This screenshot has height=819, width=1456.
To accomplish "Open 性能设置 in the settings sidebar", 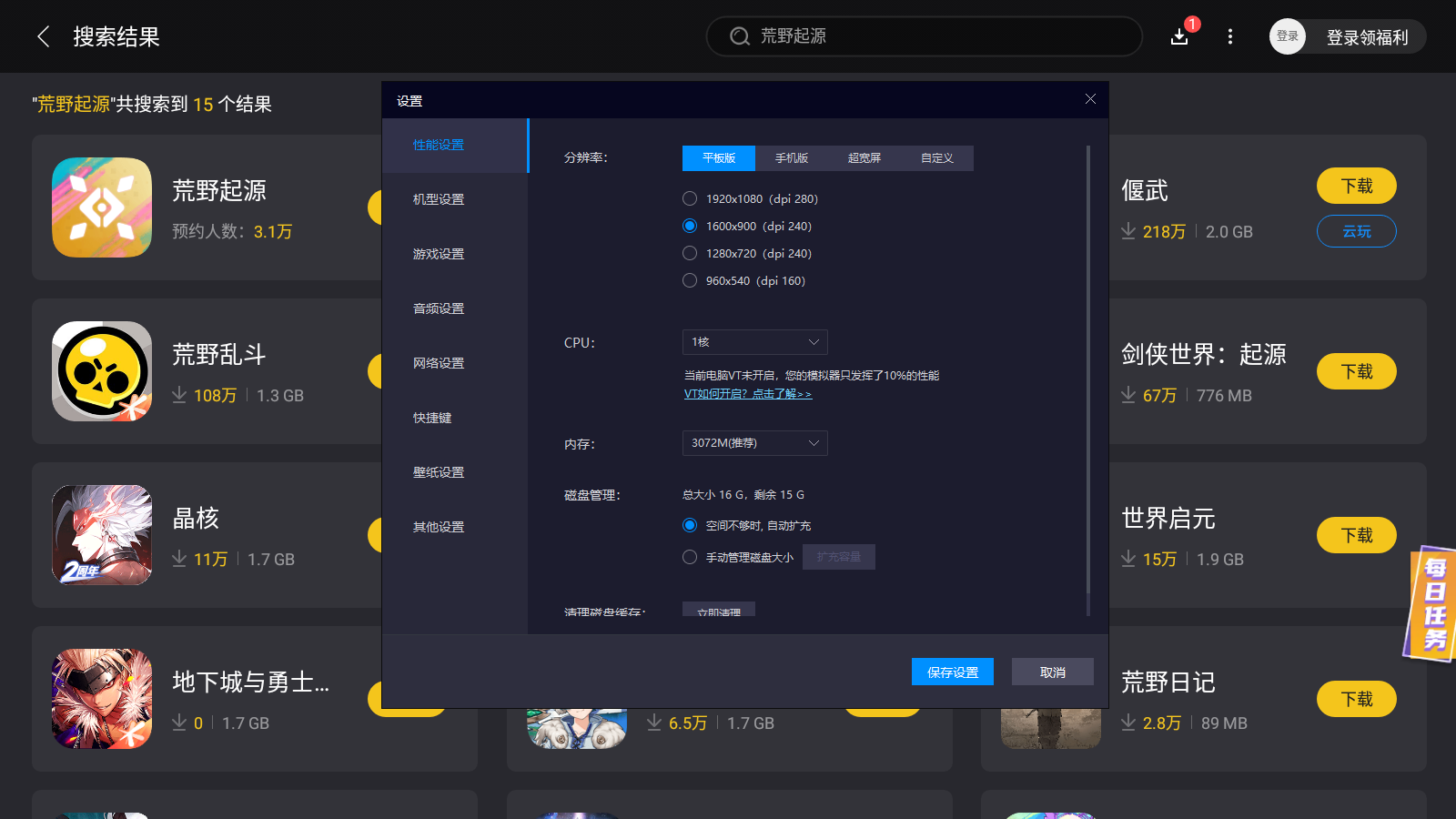I will (455, 146).
